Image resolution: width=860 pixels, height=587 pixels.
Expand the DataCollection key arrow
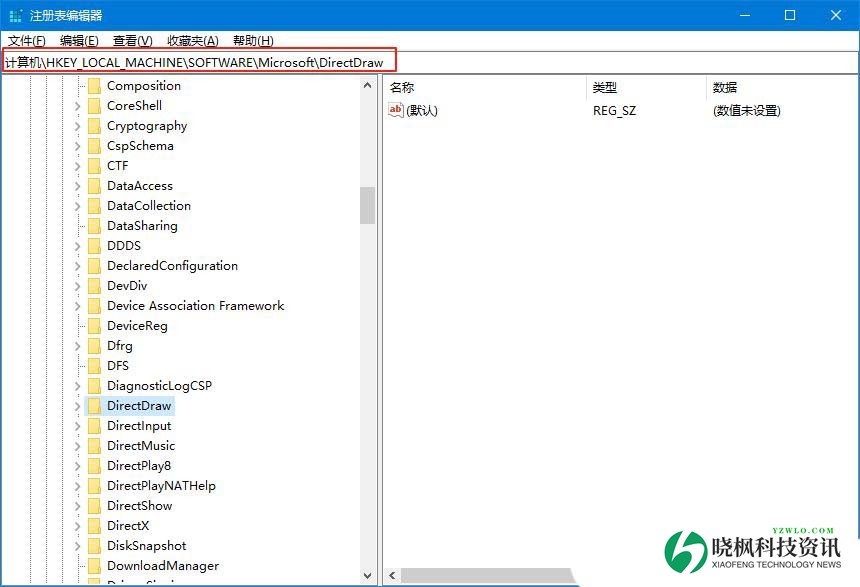(x=78, y=206)
